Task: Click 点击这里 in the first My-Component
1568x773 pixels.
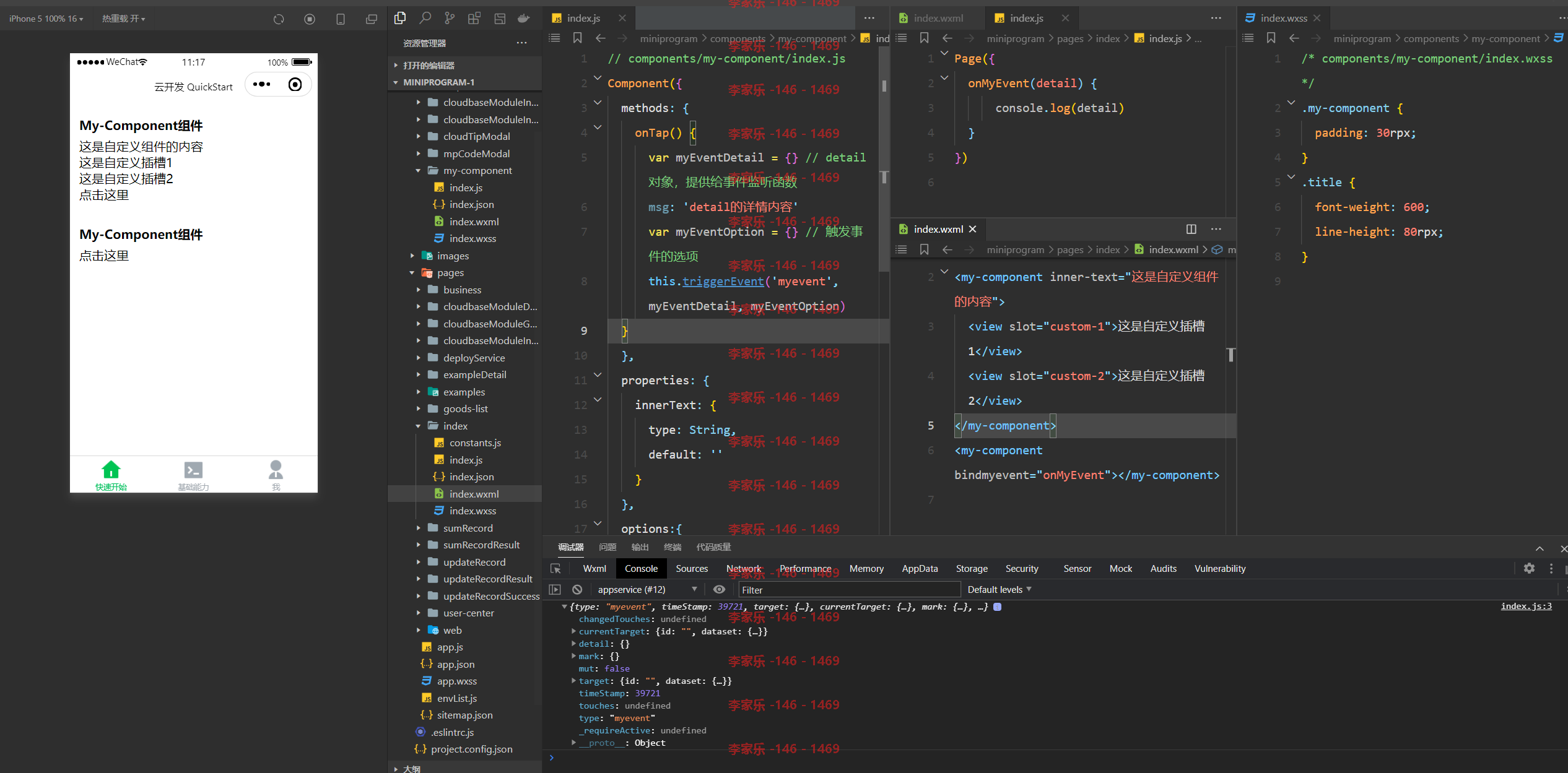Action: (104, 195)
